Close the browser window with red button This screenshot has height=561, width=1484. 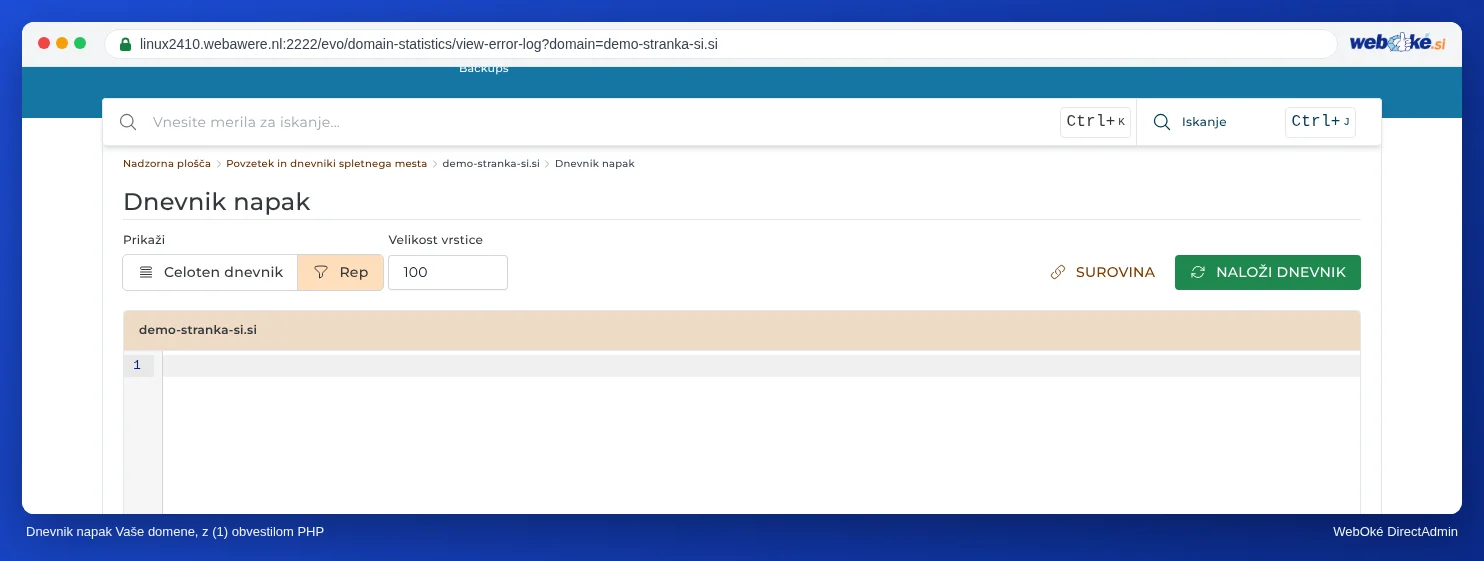click(44, 43)
